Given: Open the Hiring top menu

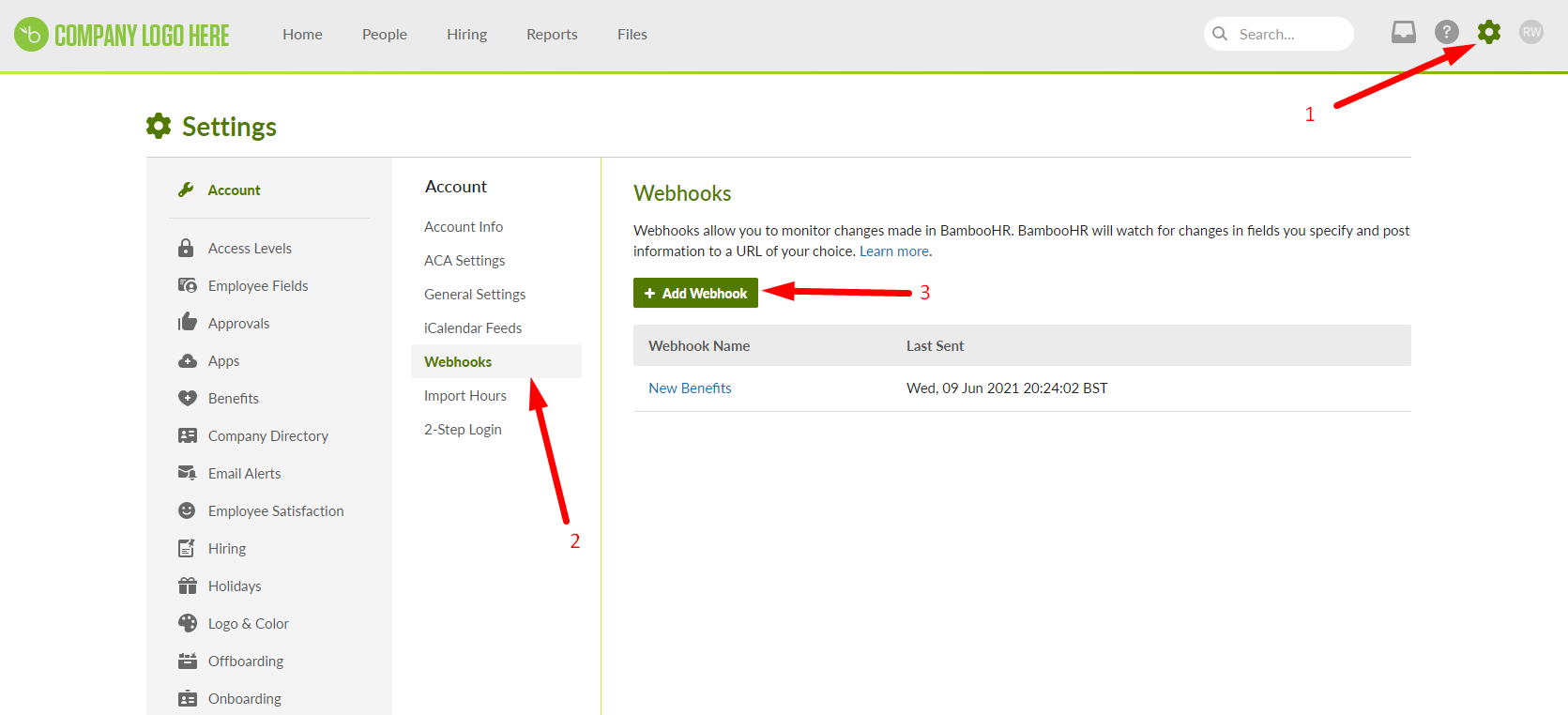Looking at the screenshot, I should click(x=466, y=34).
